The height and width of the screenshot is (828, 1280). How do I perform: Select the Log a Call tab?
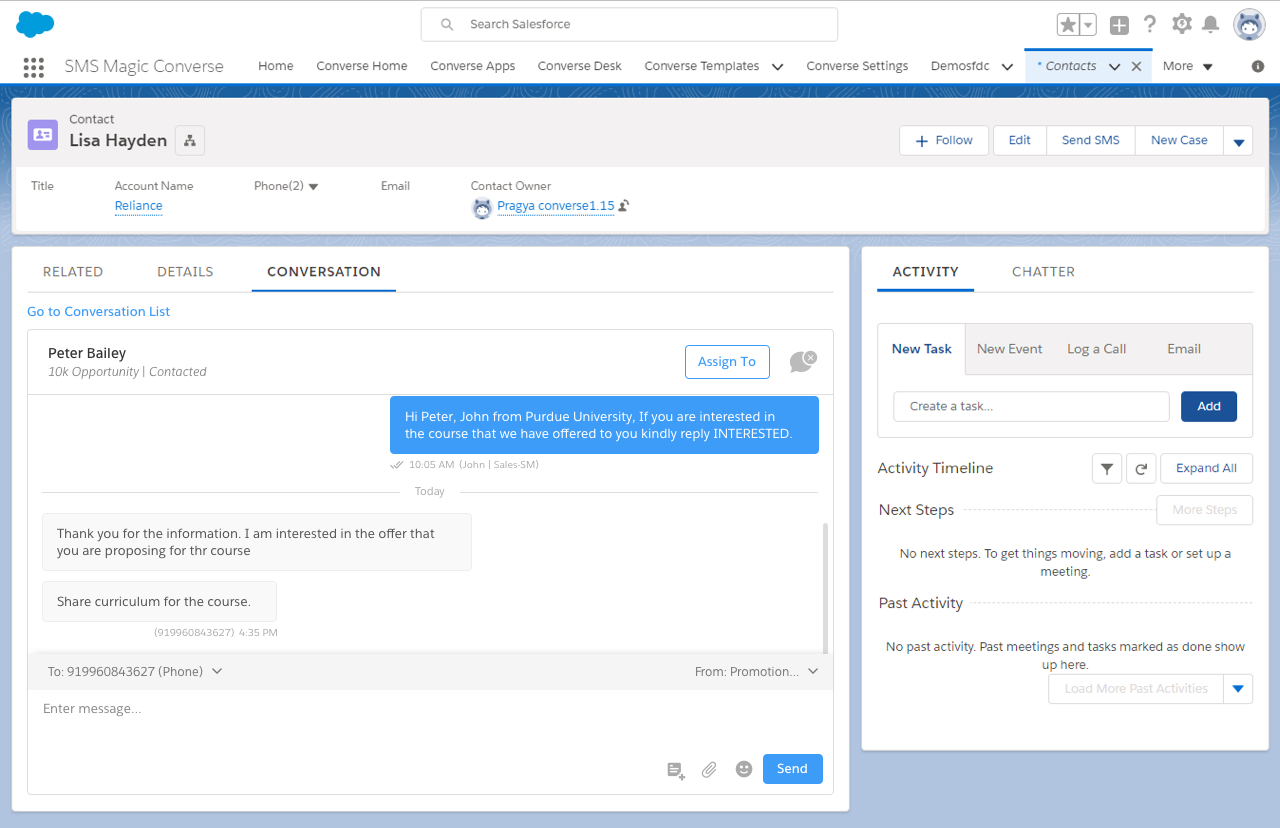[x=1096, y=349]
